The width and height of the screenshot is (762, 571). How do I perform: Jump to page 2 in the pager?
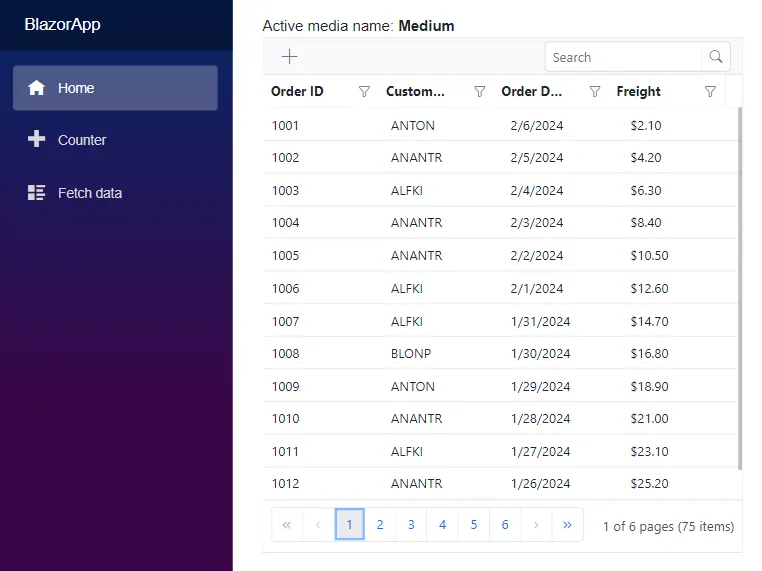point(380,525)
